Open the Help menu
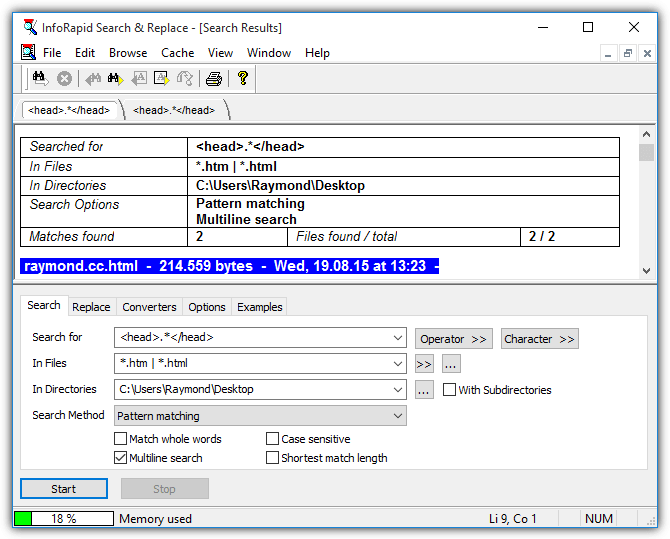Screen dimensions: 670x539 pos(317,53)
